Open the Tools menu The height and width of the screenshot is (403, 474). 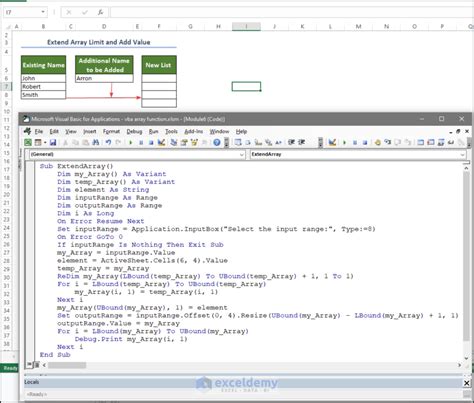pyautogui.click(x=171, y=131)
